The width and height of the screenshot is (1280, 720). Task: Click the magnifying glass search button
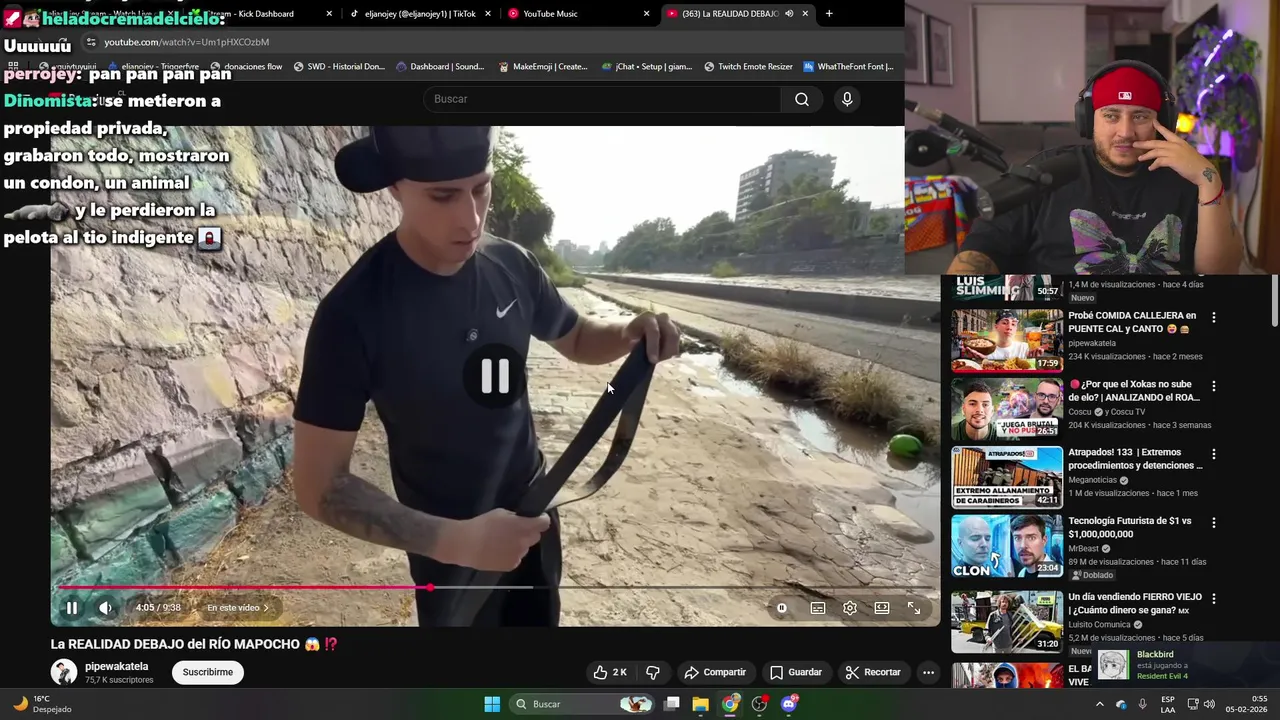802,99
